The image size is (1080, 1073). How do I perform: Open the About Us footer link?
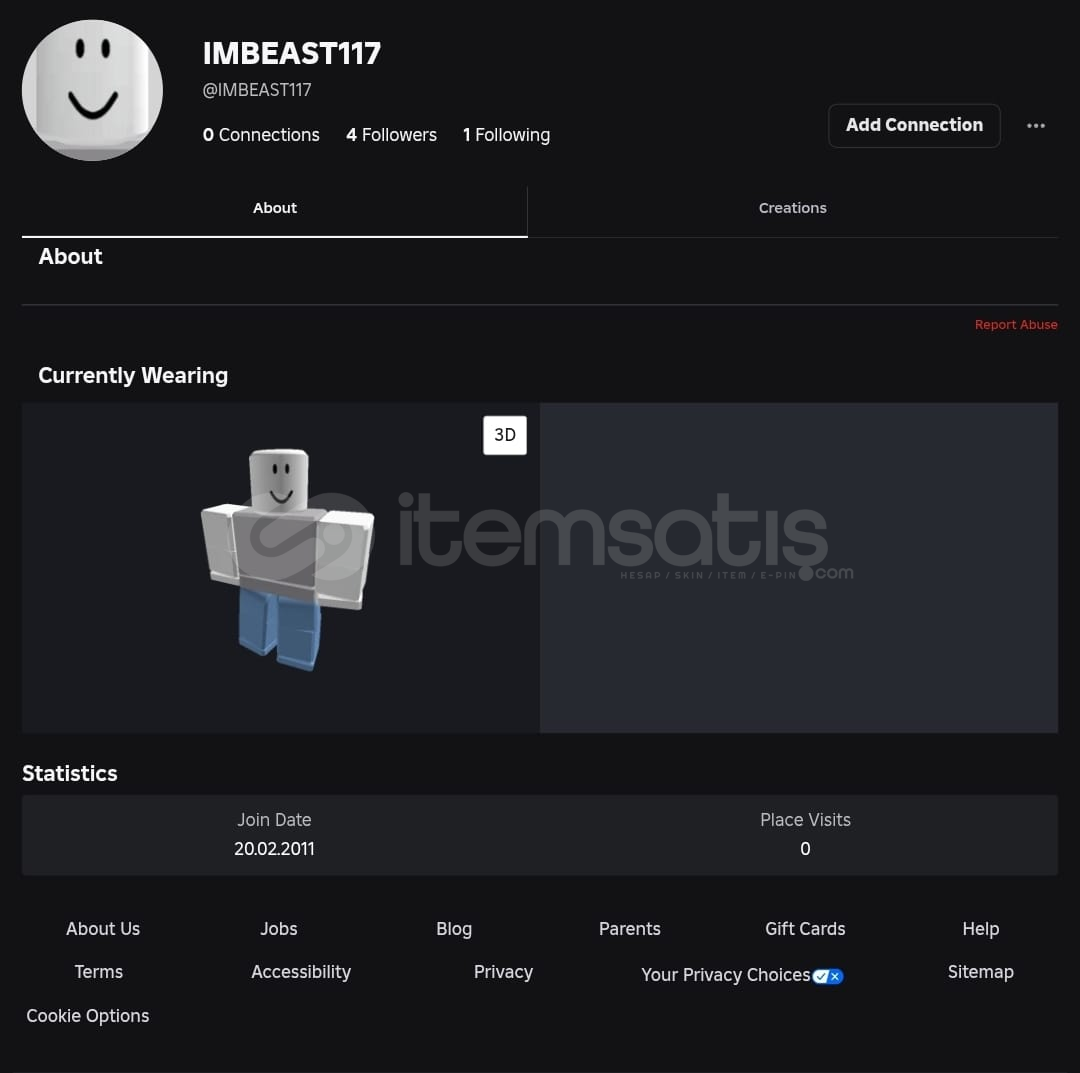tap(103, 928)
